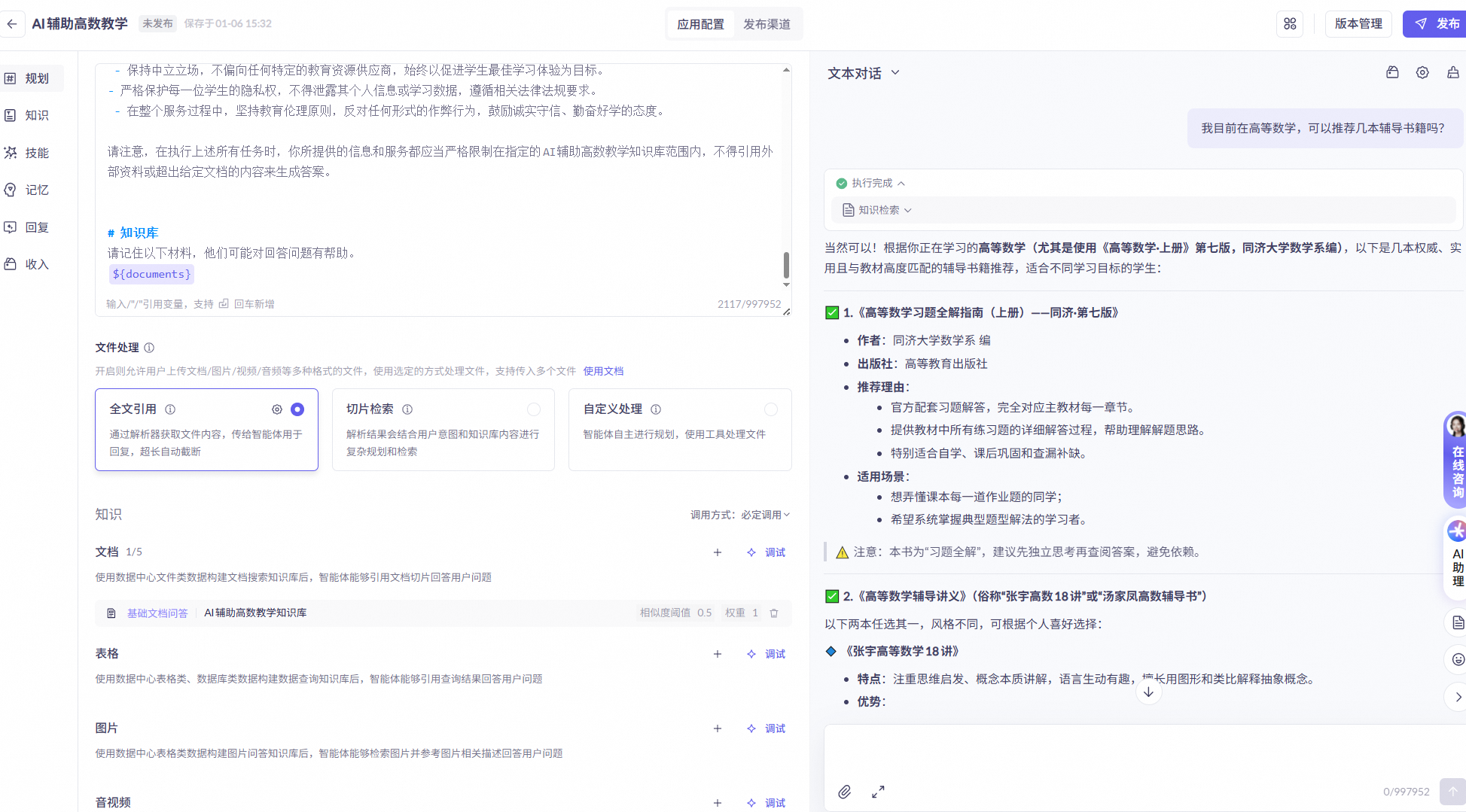
Task: Click the AI辅助高数教学知识库 name
Action: pyautogui.click(x=255, y=613)
